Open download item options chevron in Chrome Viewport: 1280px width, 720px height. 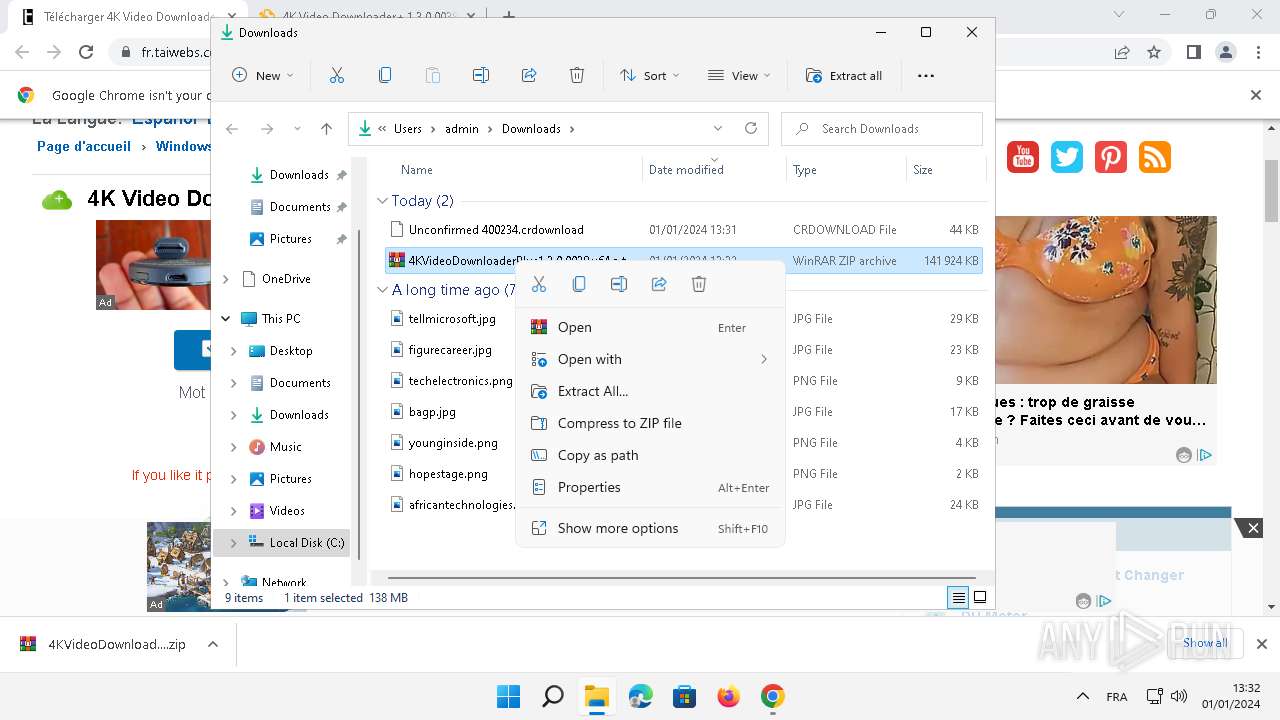click(213, 645)
